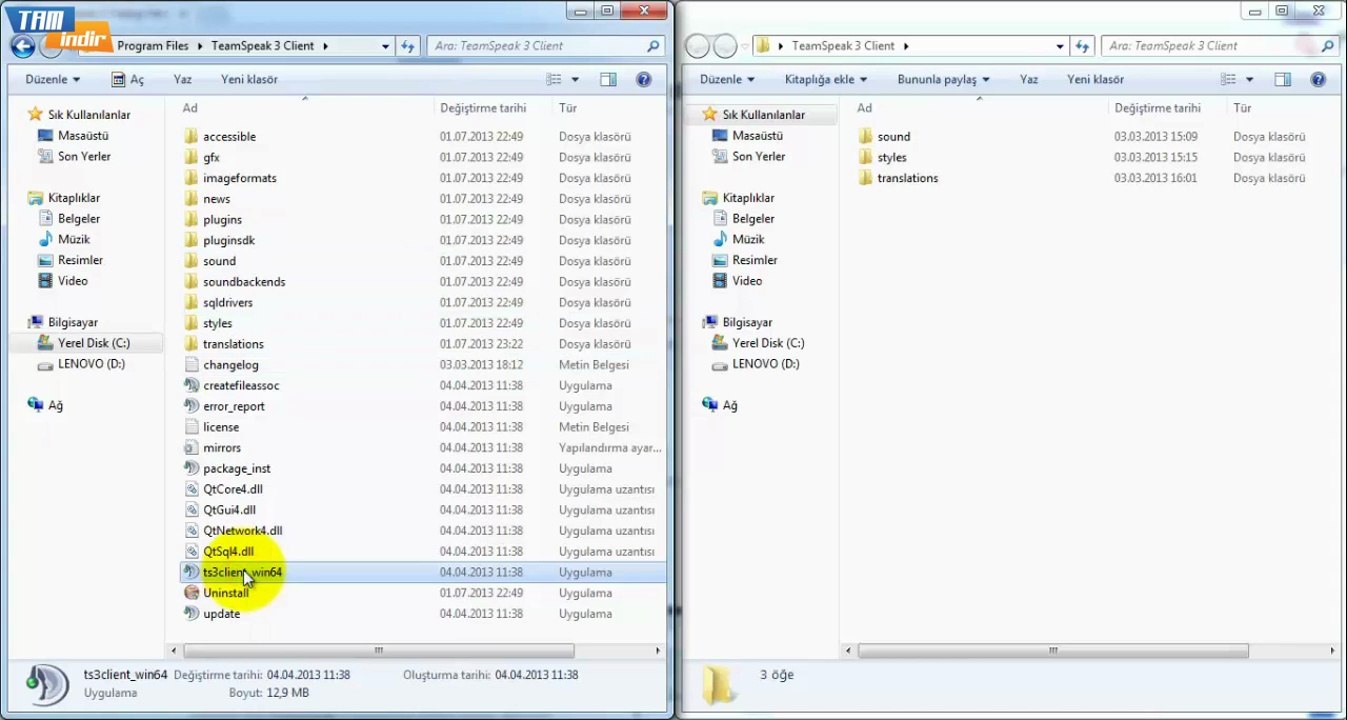Viewport: 1347px width, 720px height.
Task: Open help icon in left window toolbar
Action: click(x=644, y=79)
